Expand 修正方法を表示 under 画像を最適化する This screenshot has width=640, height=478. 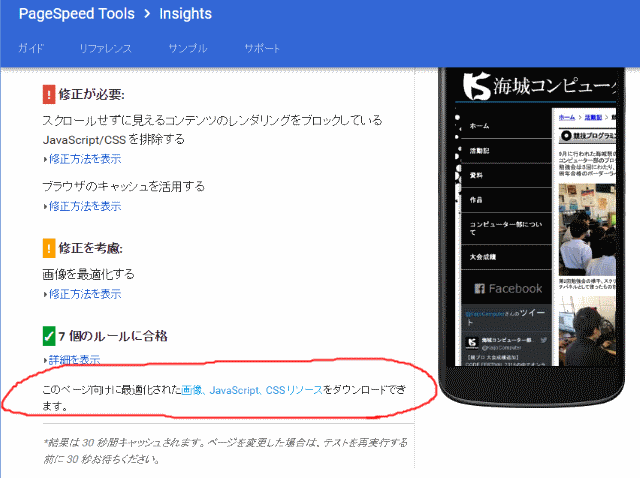click(x=85, y=294)
